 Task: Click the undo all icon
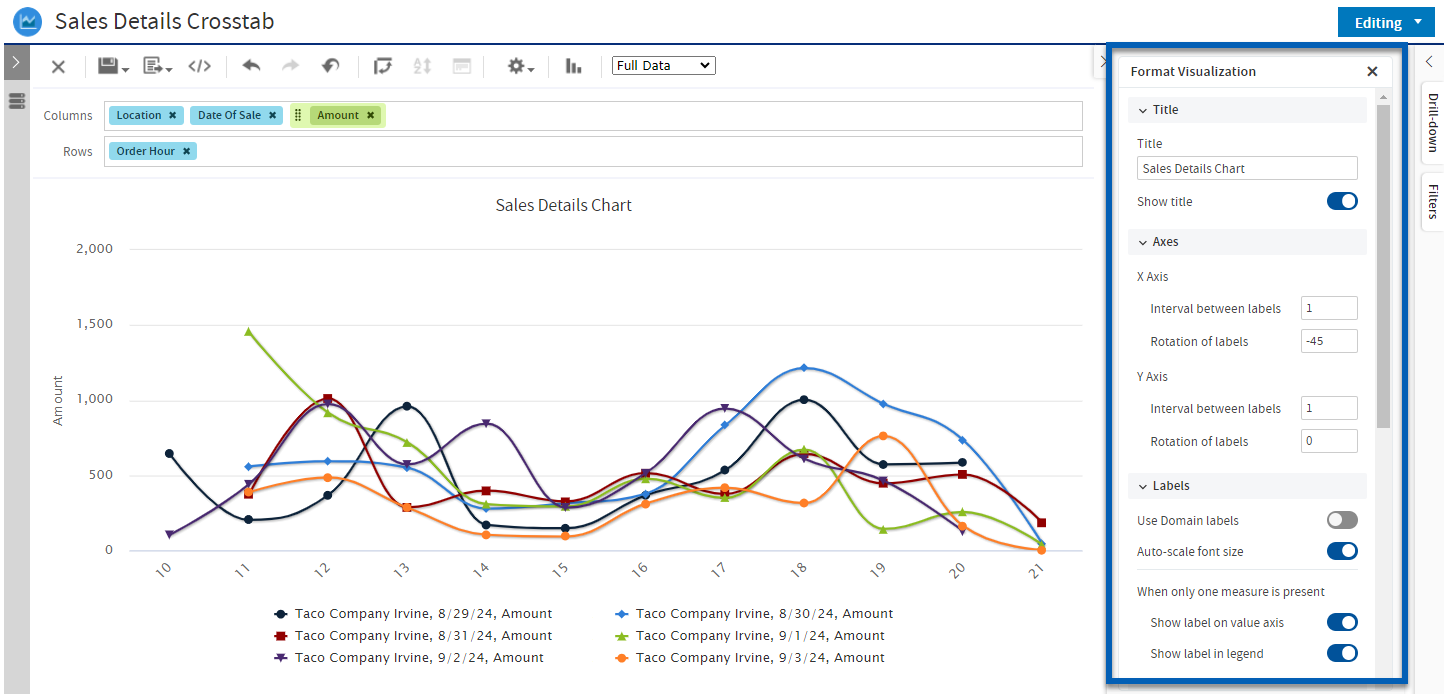tap(330, 66)
